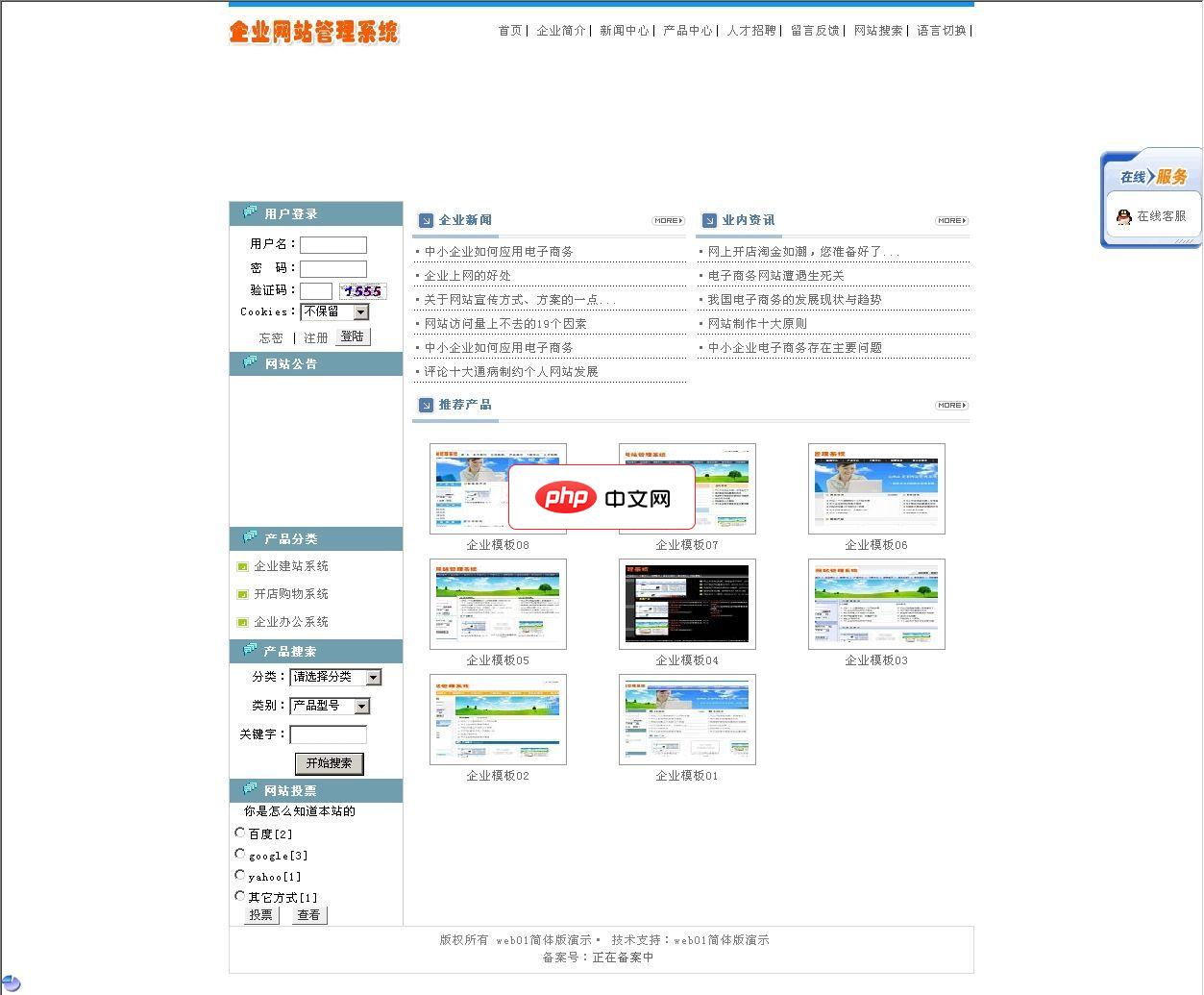Screen dimensions: 1204x995
Task: Click the 登陆 login button
Action: click(352, 336)
